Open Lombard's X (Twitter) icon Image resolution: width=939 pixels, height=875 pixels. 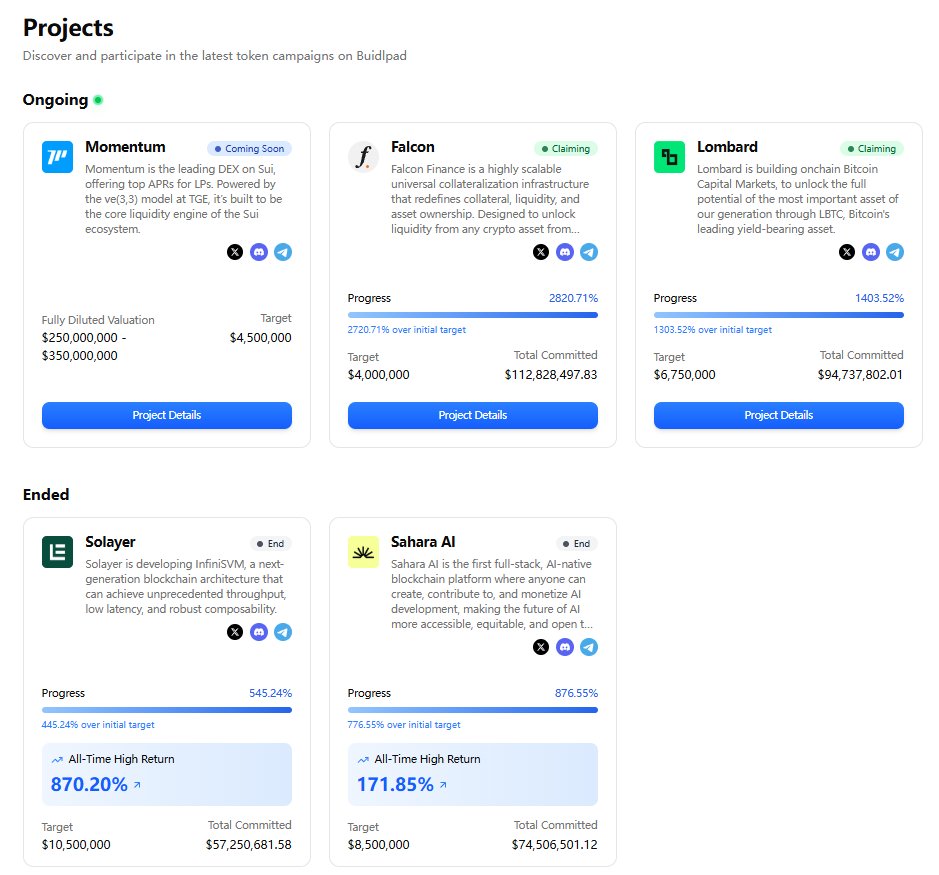[847, 252]
